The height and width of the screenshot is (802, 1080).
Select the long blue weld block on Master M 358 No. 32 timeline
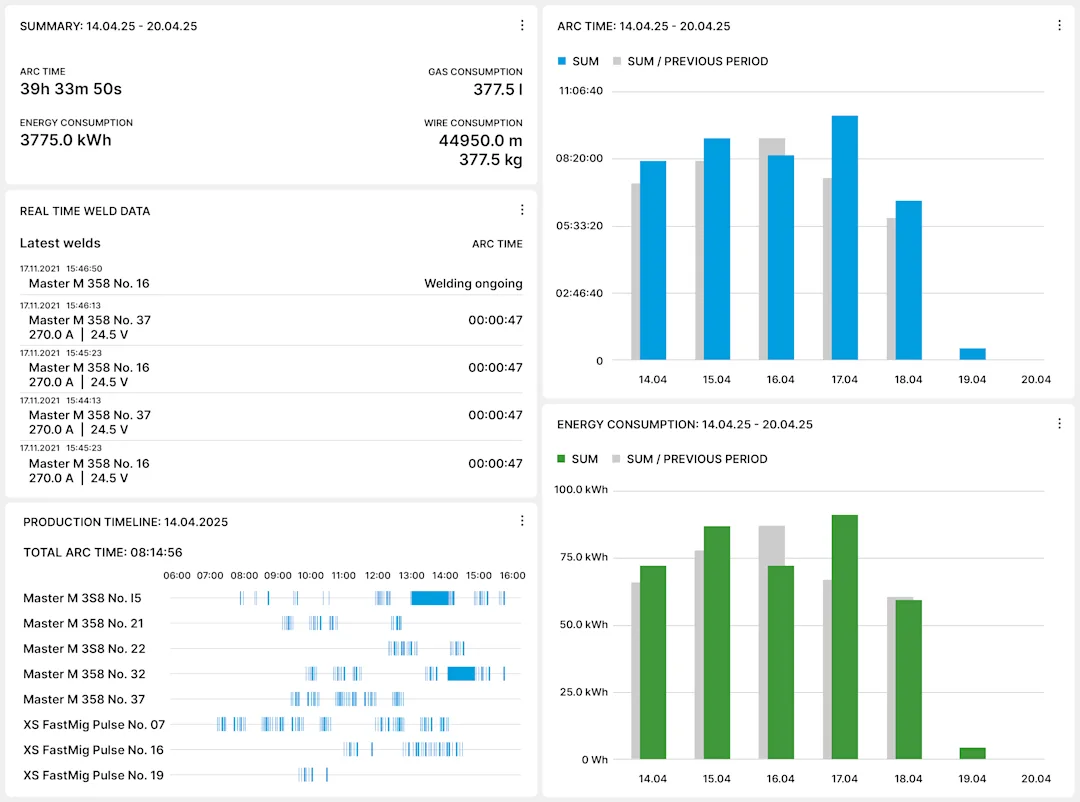pos(460,674)
